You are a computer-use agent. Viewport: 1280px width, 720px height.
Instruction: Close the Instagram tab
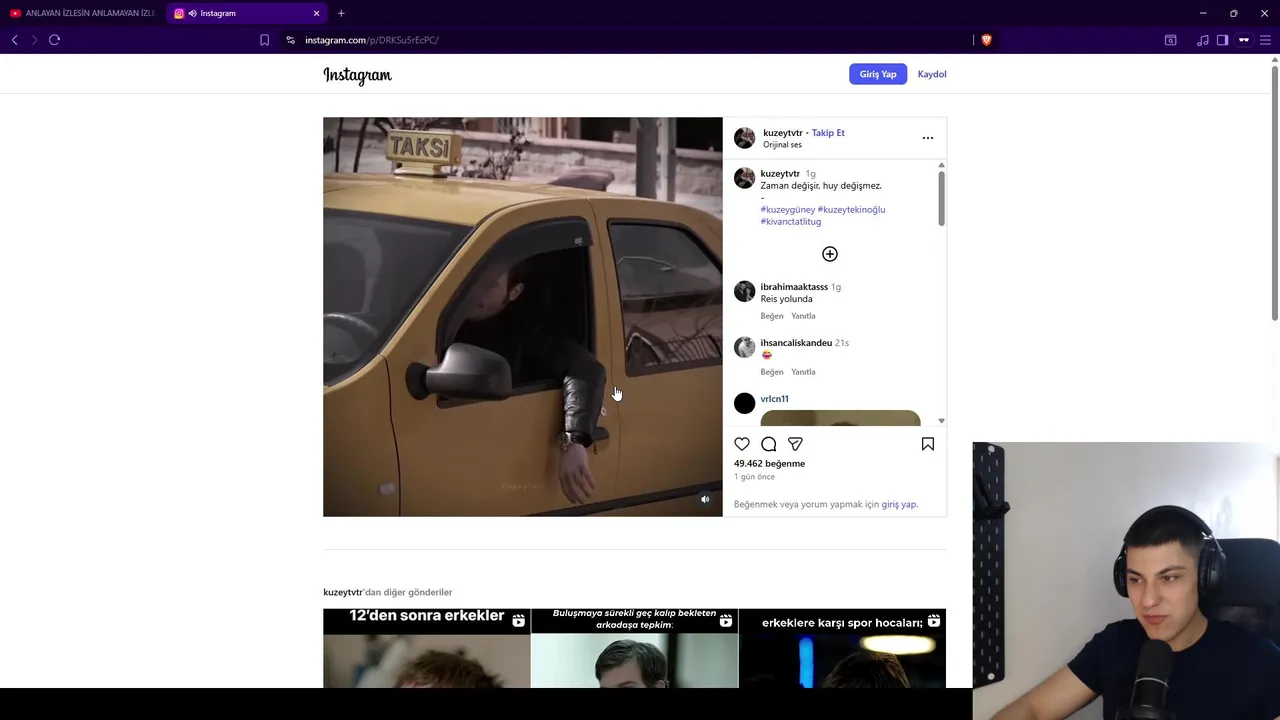point(317,13)
